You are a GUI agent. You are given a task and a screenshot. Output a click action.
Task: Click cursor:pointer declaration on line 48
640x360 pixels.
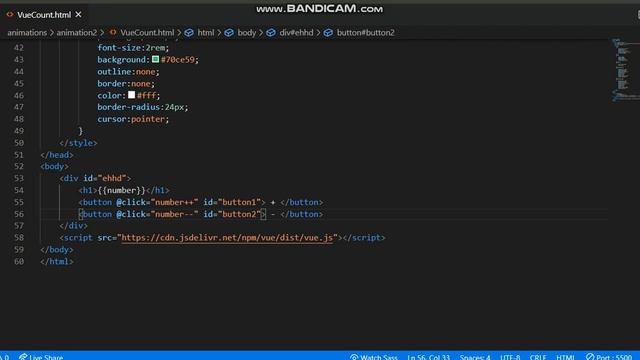(x=133, y=119)
